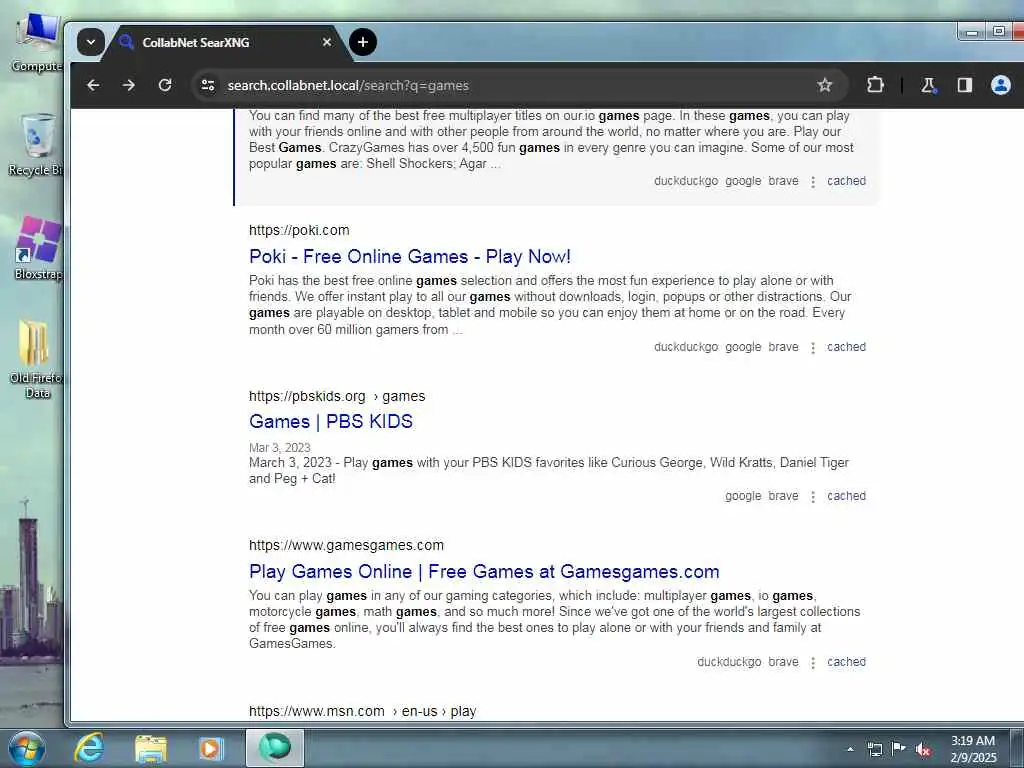Close the CollabNet SearXNG tab
Image resolution: width=1024 pixels, height=768 pixels.
[x=327, y=42]
